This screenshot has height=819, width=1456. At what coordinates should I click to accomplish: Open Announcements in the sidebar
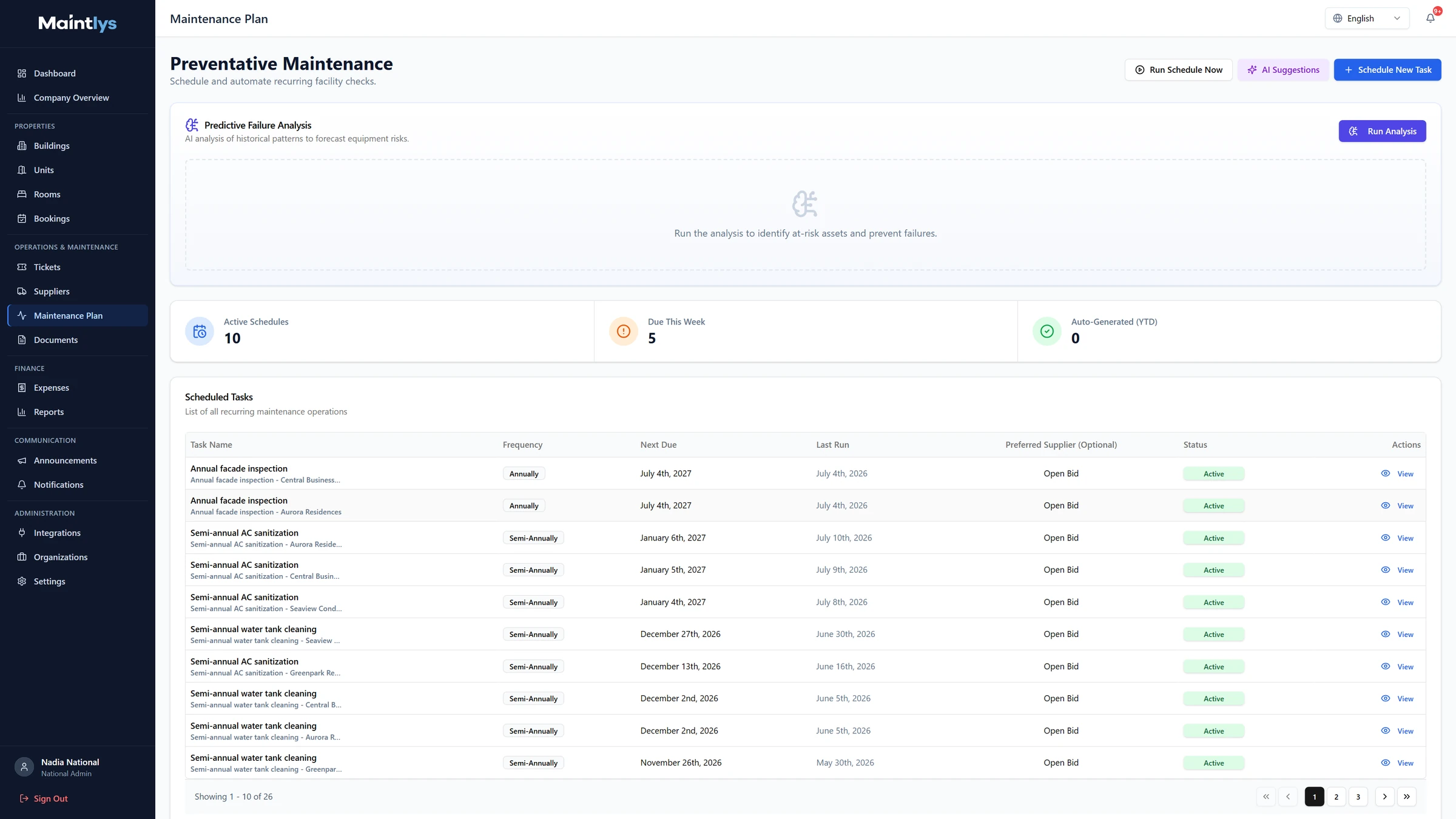click(x=78, y=460)
